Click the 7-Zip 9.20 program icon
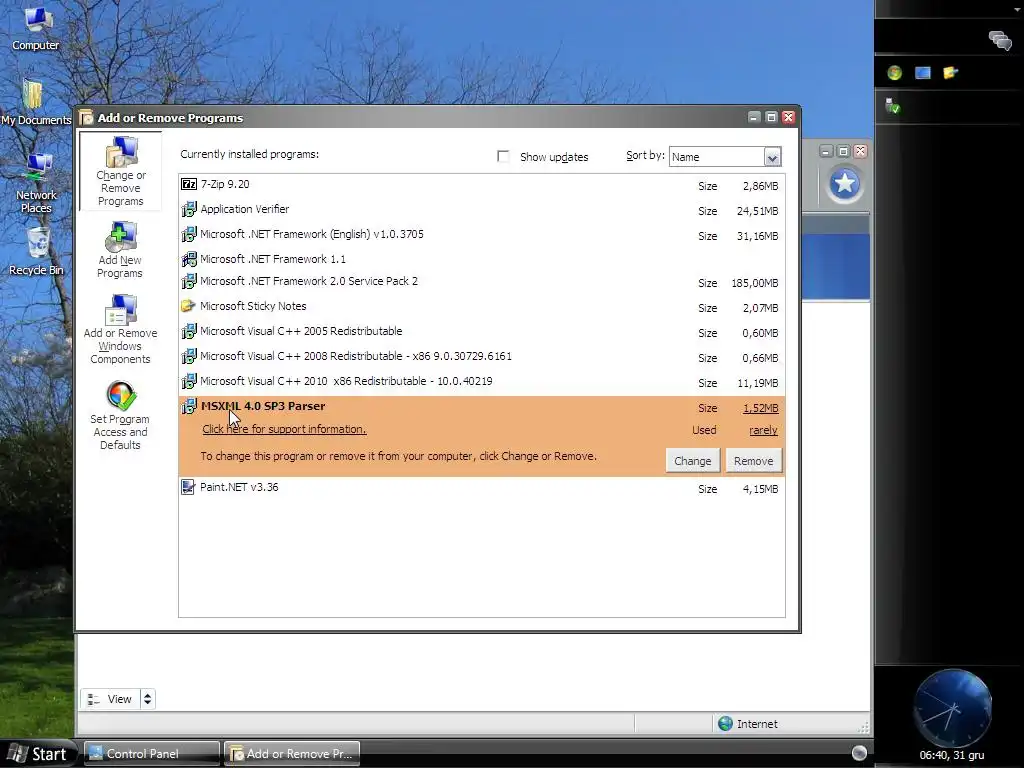The height and width of the screenshot is (768, 1024). click(x=189, y=184)
